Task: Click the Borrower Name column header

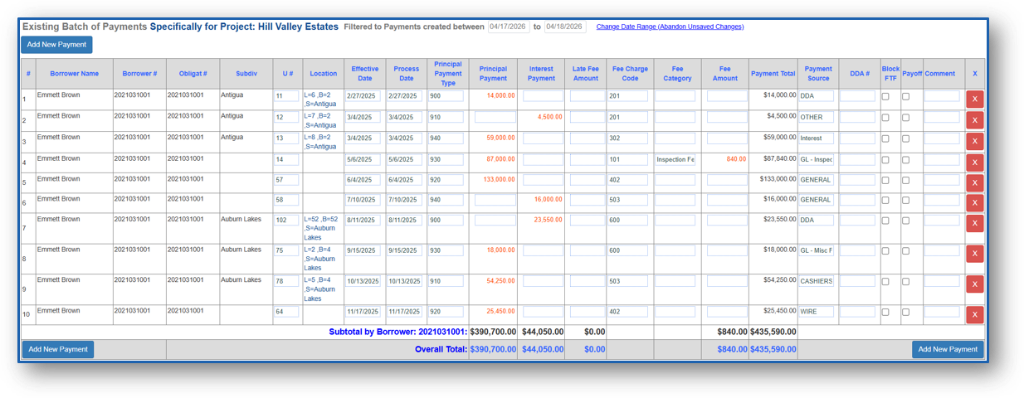Action: point(74,74)
